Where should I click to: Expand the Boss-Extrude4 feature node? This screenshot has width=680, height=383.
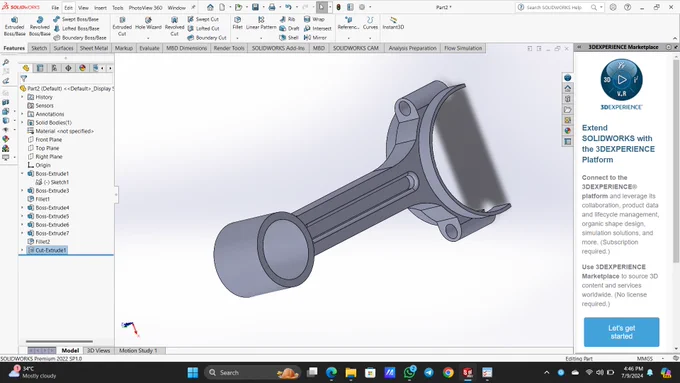[x=23, y=208]
